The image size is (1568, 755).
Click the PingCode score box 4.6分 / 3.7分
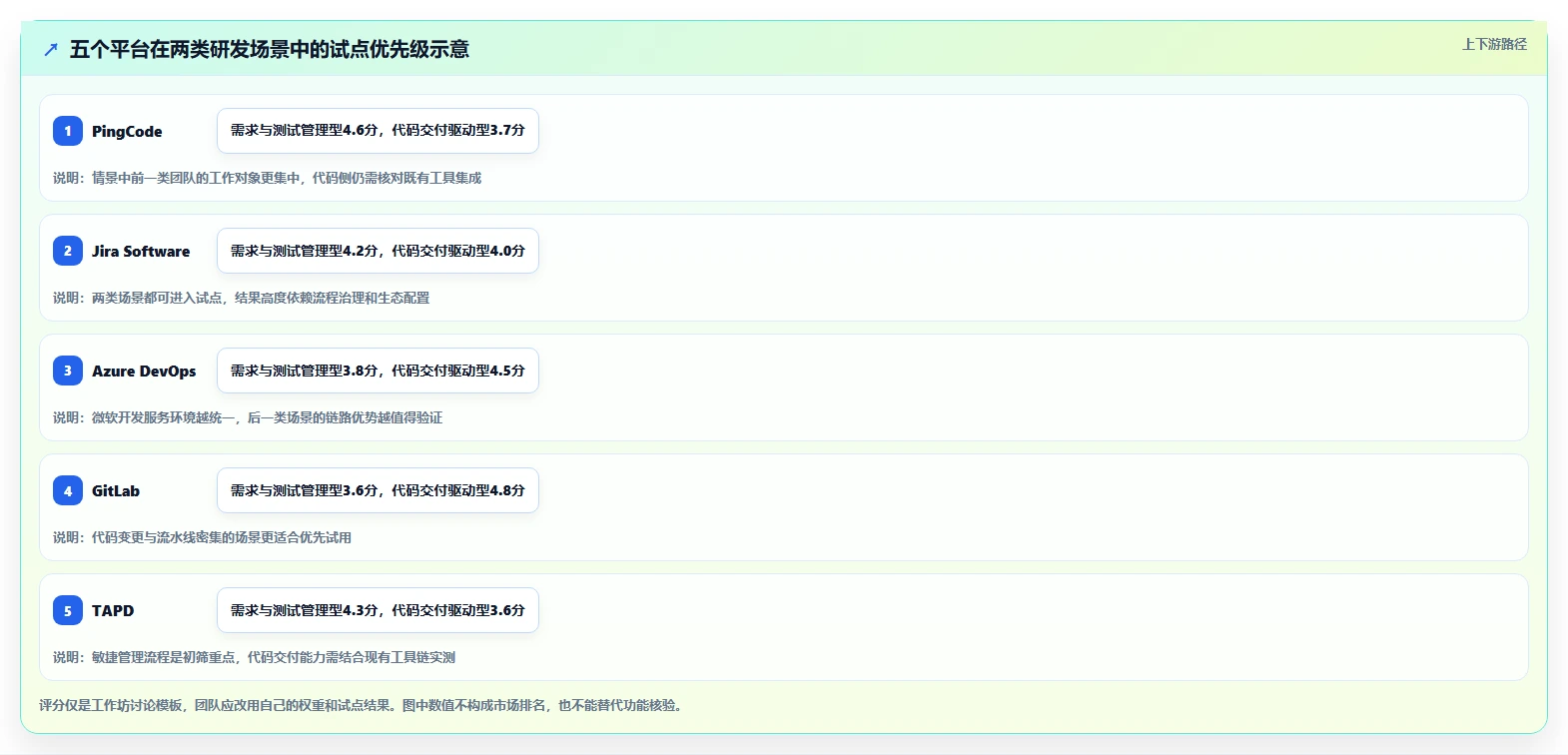[x=378, y=131]
